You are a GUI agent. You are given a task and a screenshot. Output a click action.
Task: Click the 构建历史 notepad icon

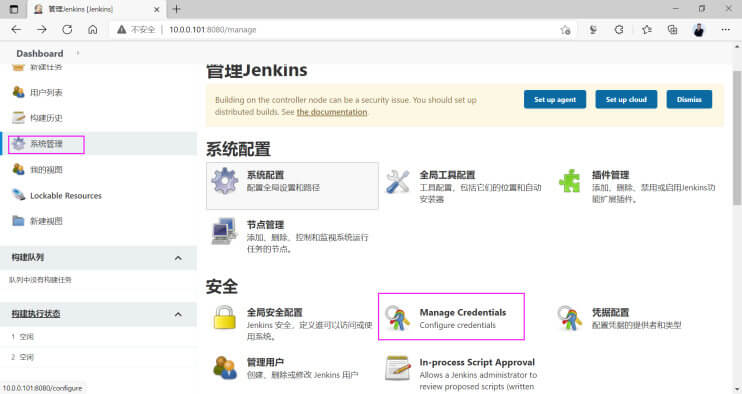[18, 117]
